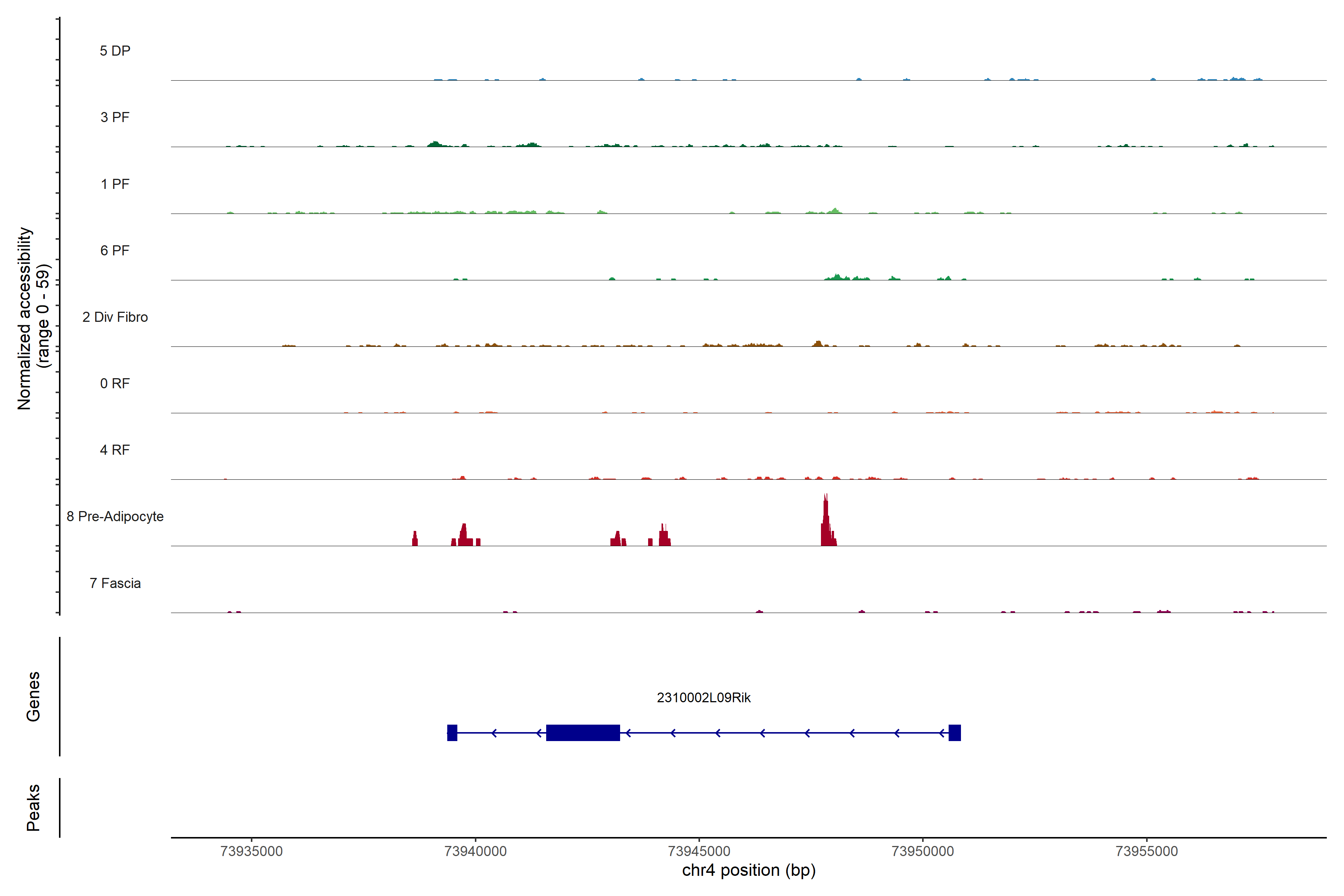Image resolution: width=1344 pixels, height=896 pixels.
Task: Click the rightmost exon of 2310002L09Rik
Action: [954, 732]
